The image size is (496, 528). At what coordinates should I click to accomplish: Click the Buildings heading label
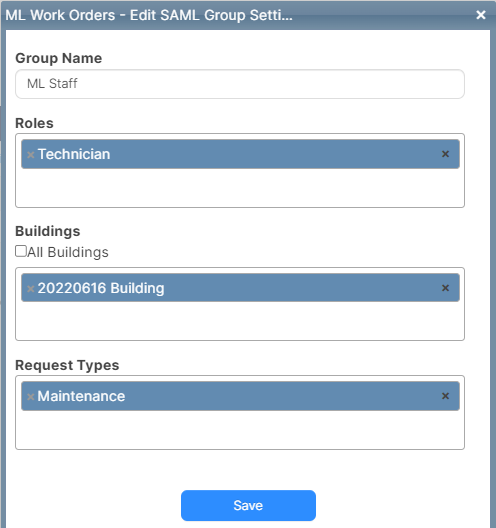pos(48,231)
